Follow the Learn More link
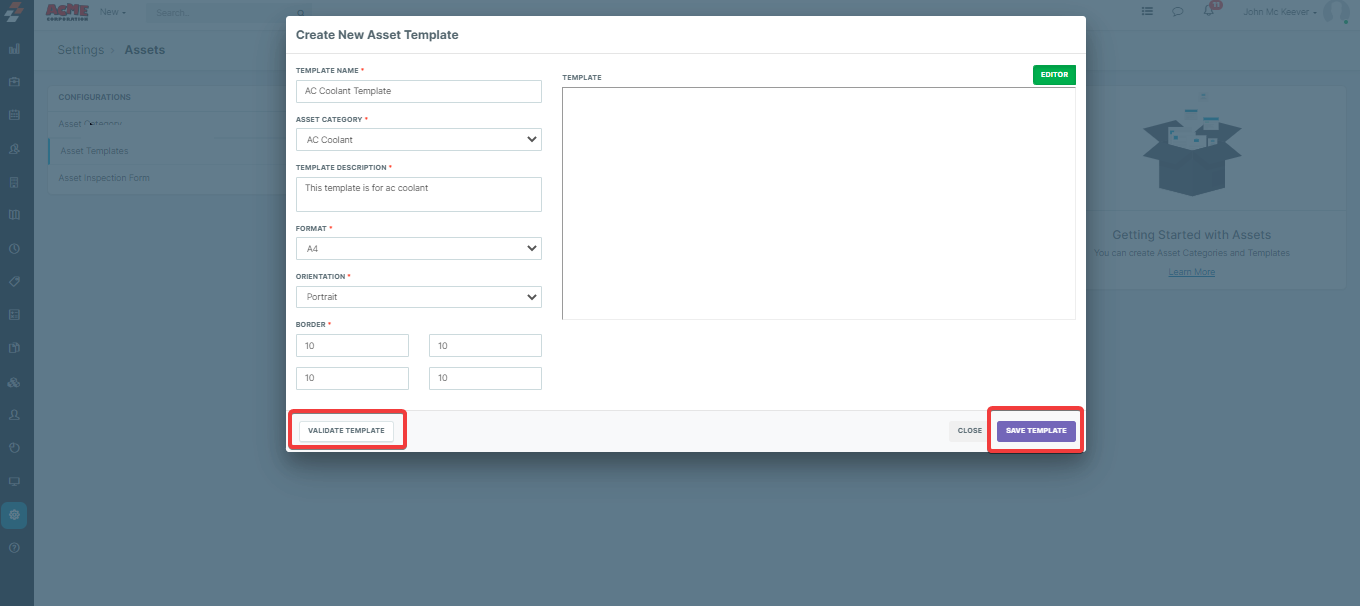1360x606 pixels. pyautogui.click(x=1192, y=272)
